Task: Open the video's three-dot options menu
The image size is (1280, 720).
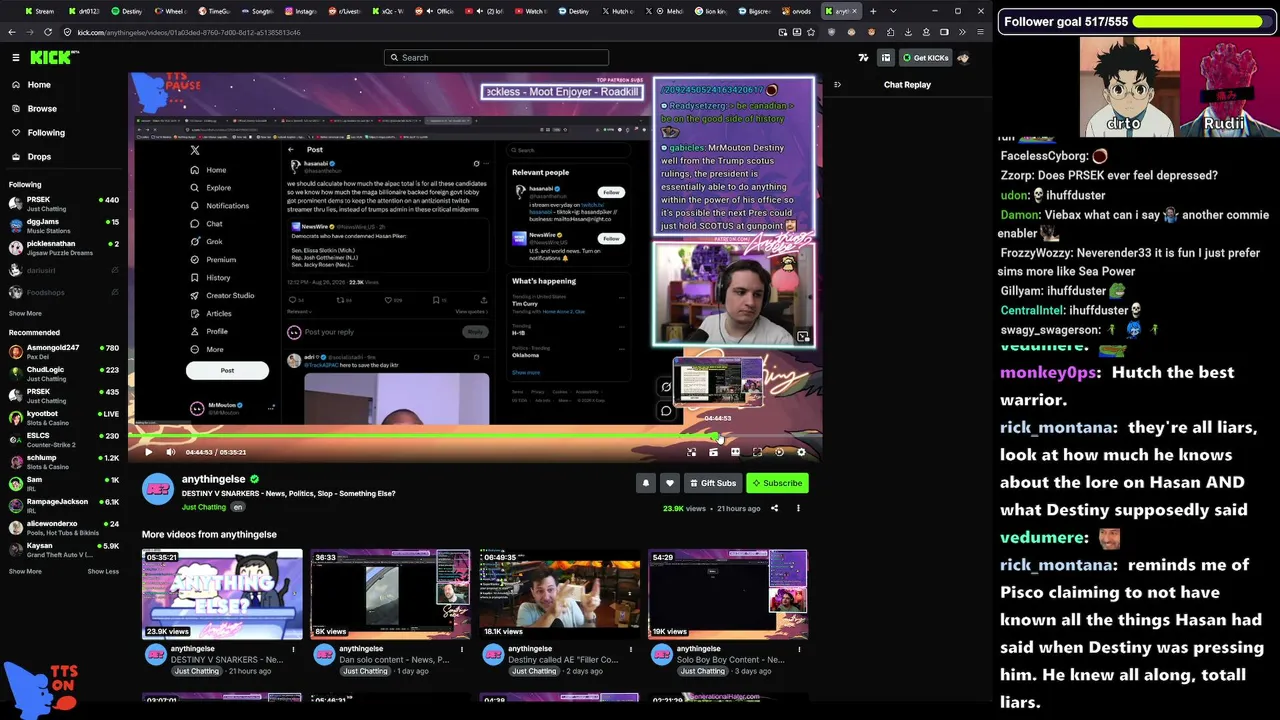Action: coord(798,508)
